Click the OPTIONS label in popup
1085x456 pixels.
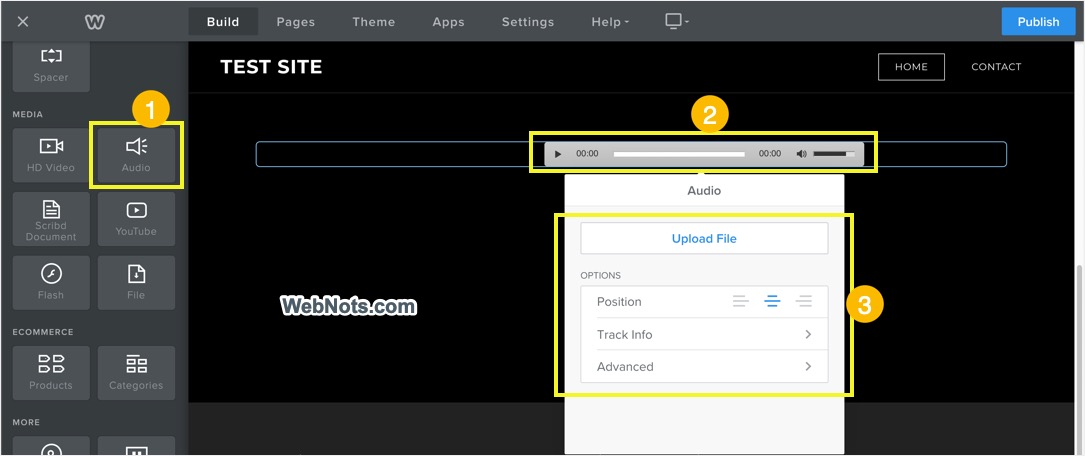[601, 275]
